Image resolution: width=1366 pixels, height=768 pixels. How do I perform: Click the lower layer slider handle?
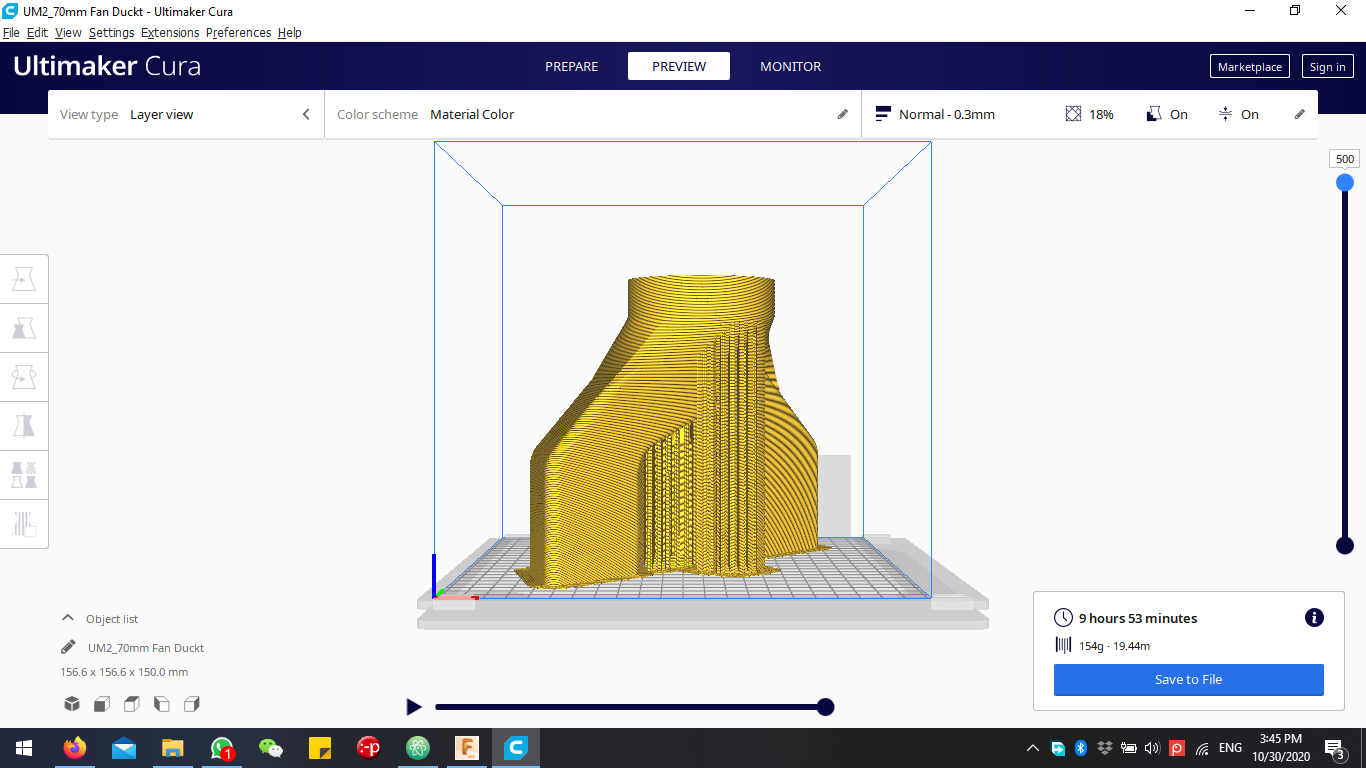click(x=1345, y=545)
